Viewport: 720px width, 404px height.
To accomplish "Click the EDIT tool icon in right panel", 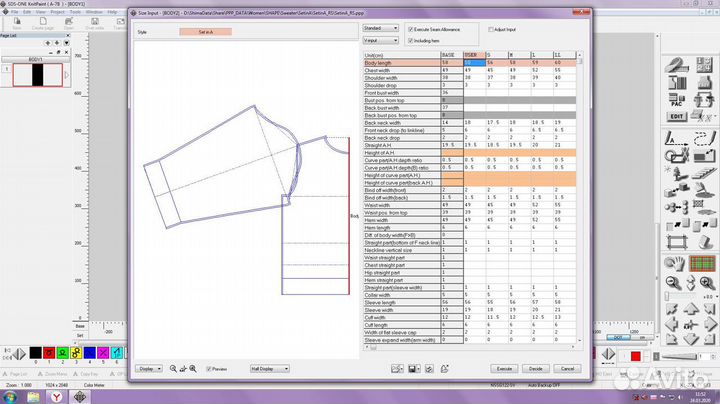I will [x=677, y=116].
